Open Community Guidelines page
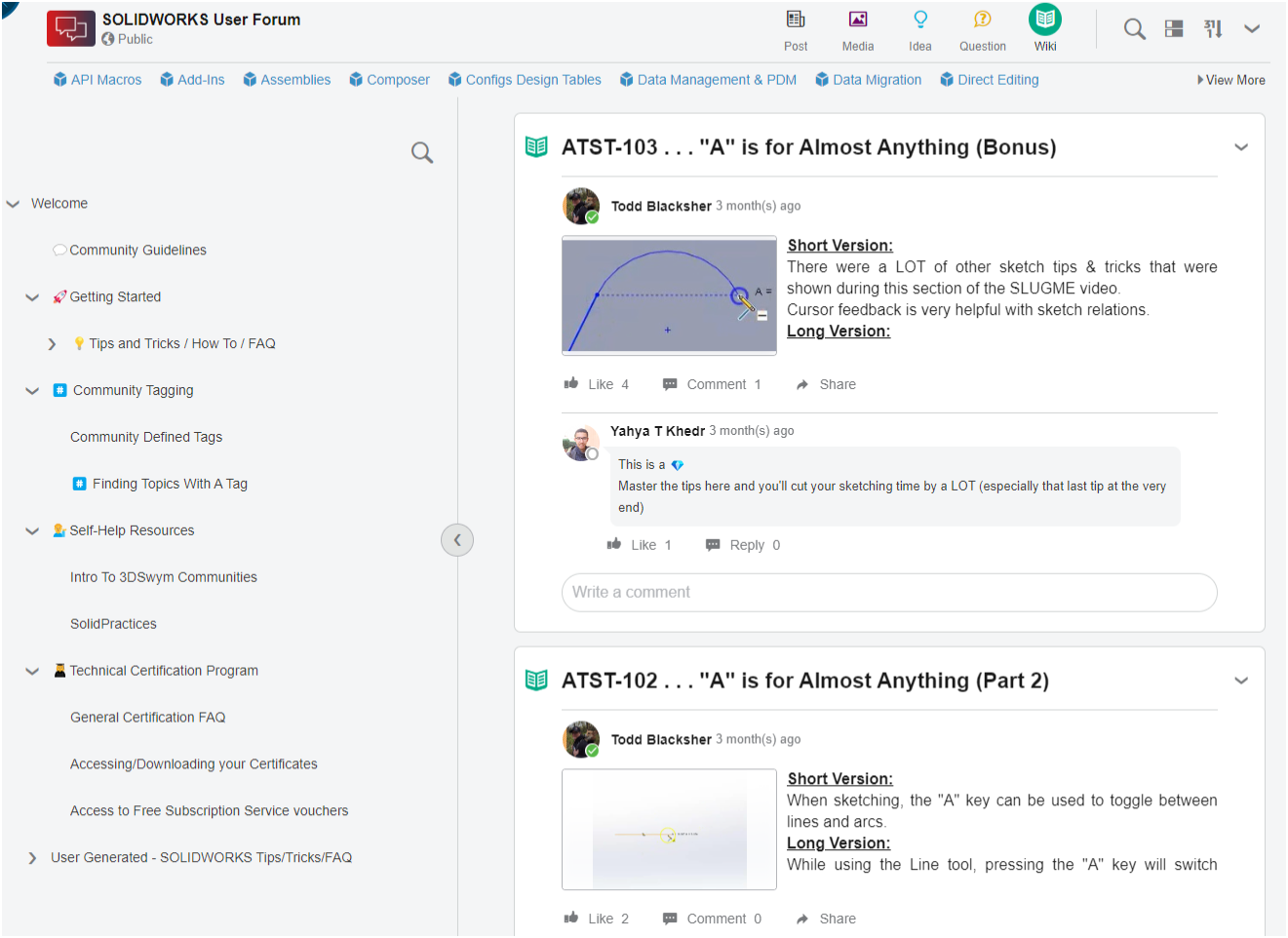The height and width of the screenshot is (938, 1288). click(137, 251)
